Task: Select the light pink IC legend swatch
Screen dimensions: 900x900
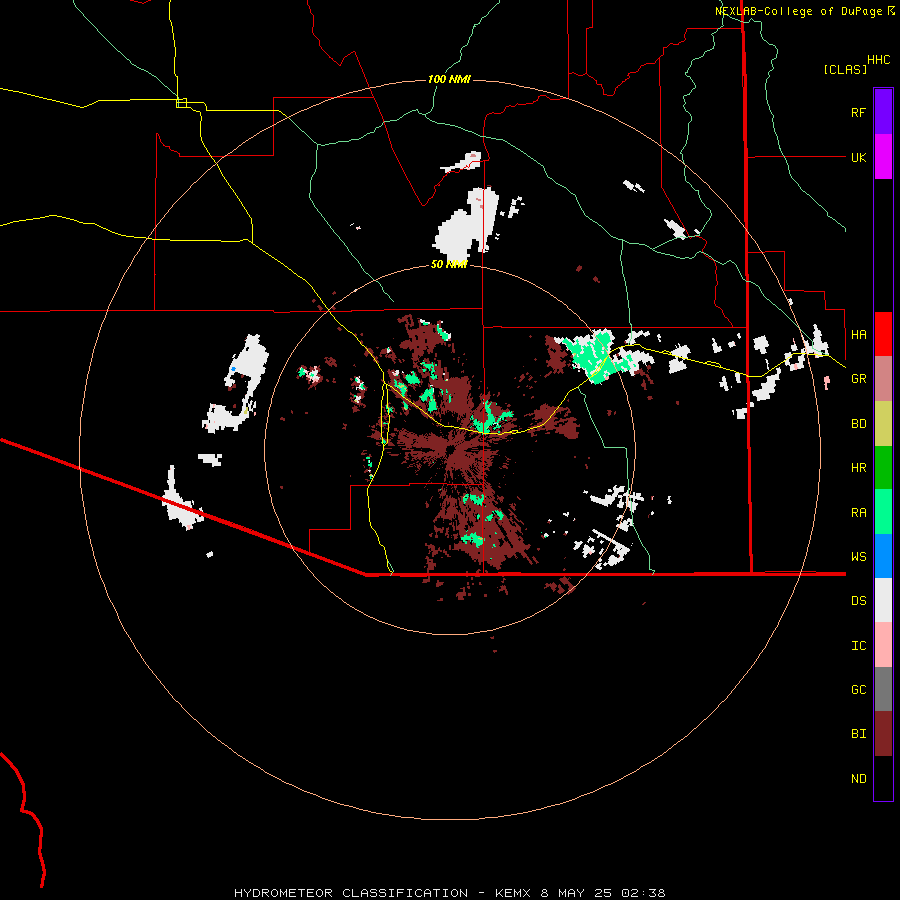Action: click(883, 645)
